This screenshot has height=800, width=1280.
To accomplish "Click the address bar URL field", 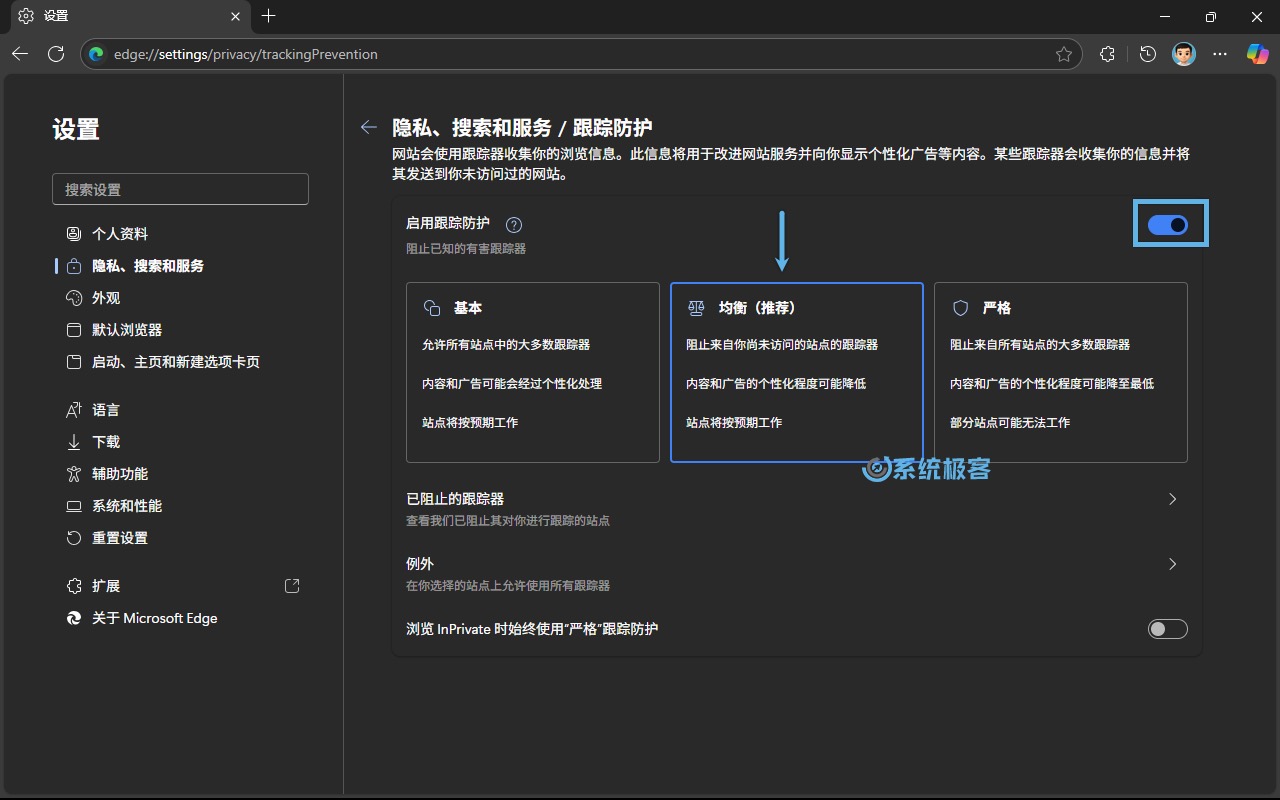I will coord(580,54).
